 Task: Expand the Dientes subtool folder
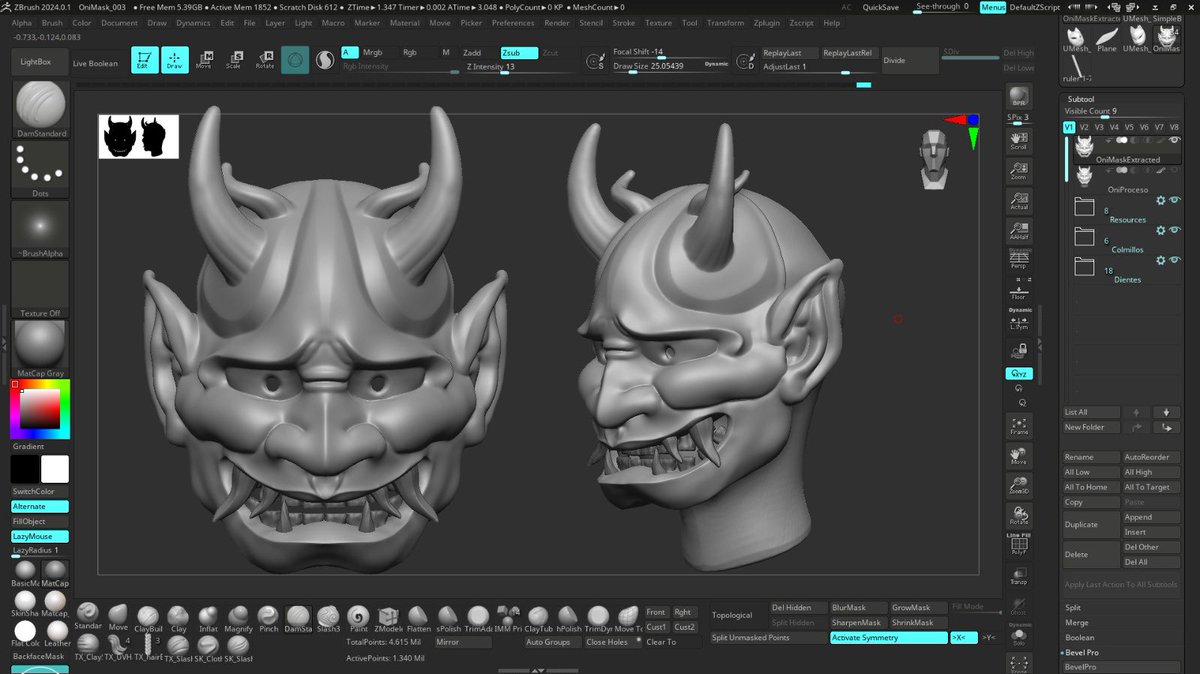tap(1084, 267)
